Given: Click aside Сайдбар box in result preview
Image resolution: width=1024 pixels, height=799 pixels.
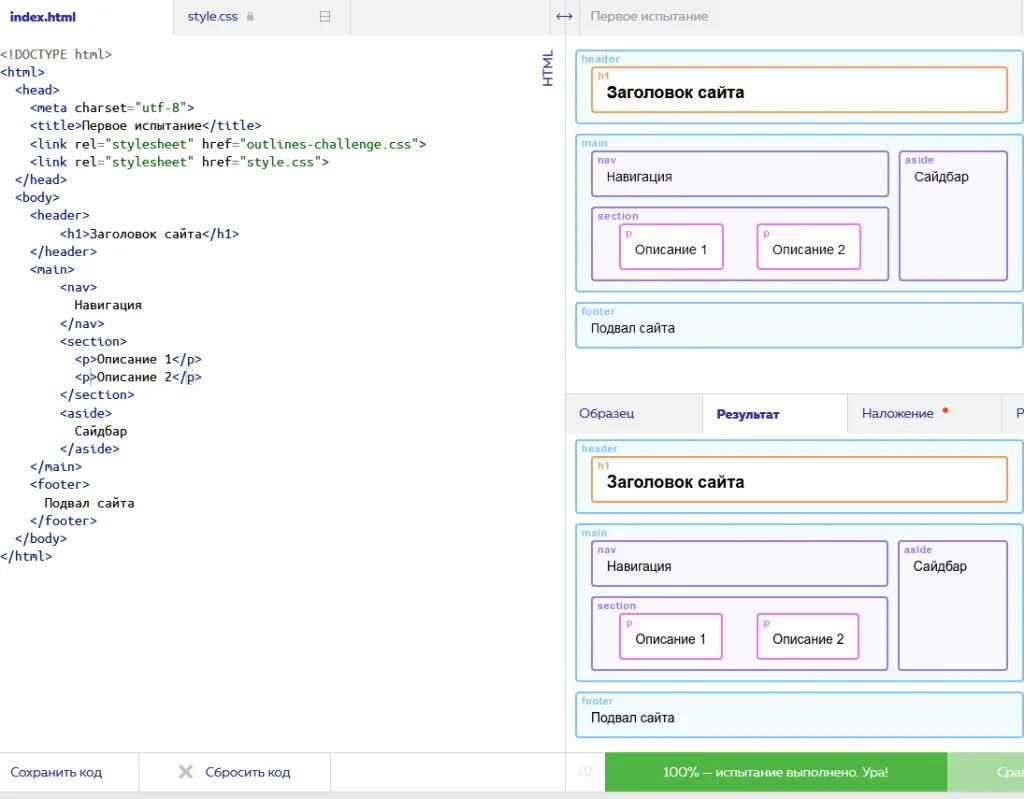Looking at the screenshot, I should [953, 606].
